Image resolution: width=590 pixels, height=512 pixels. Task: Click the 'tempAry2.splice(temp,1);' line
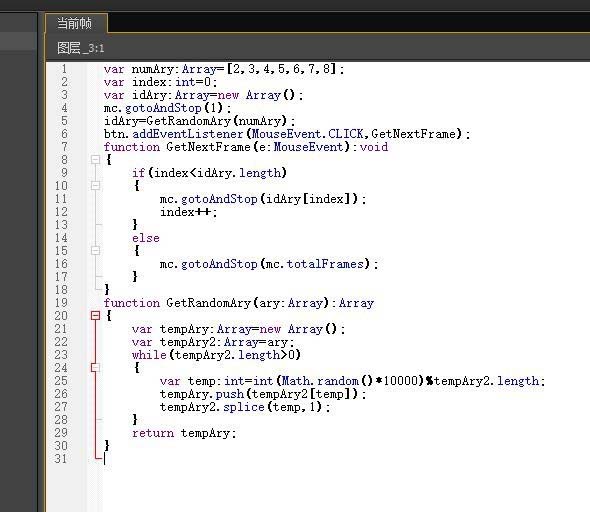click(245, 407)
